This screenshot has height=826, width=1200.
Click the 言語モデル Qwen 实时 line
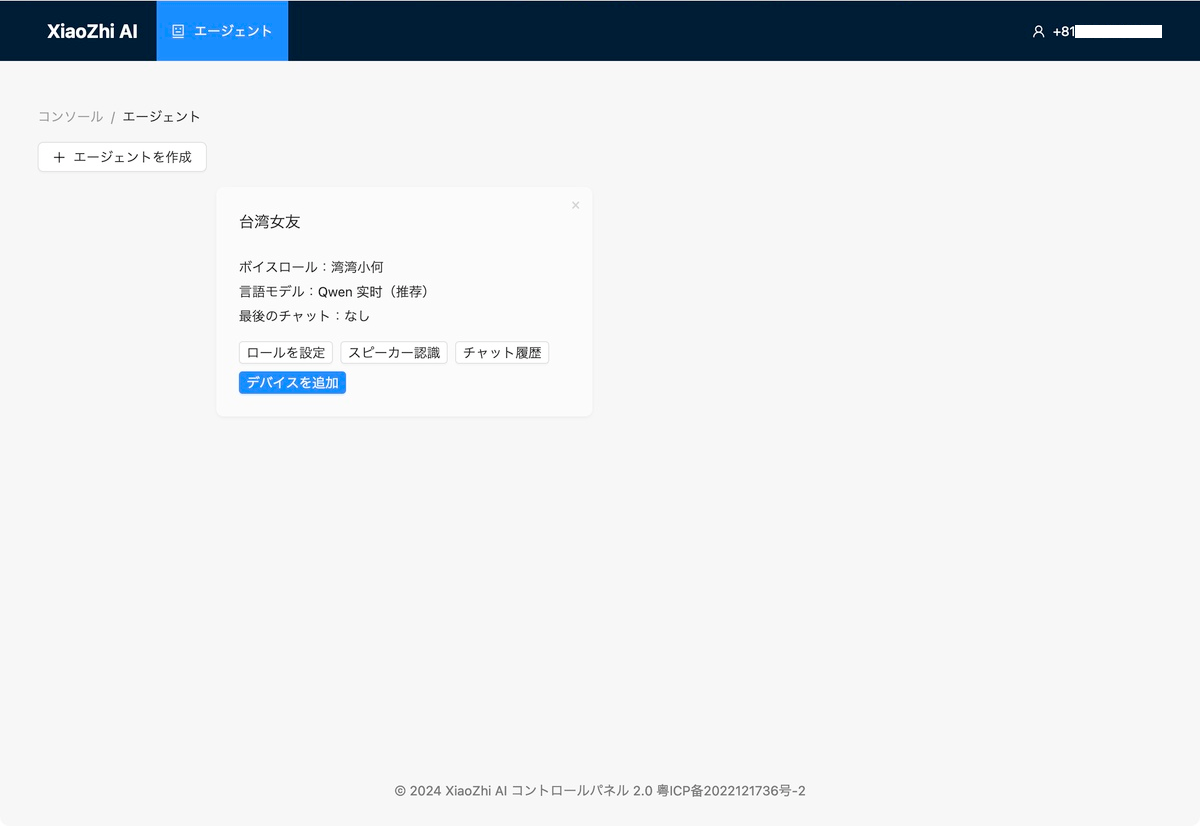334,292
